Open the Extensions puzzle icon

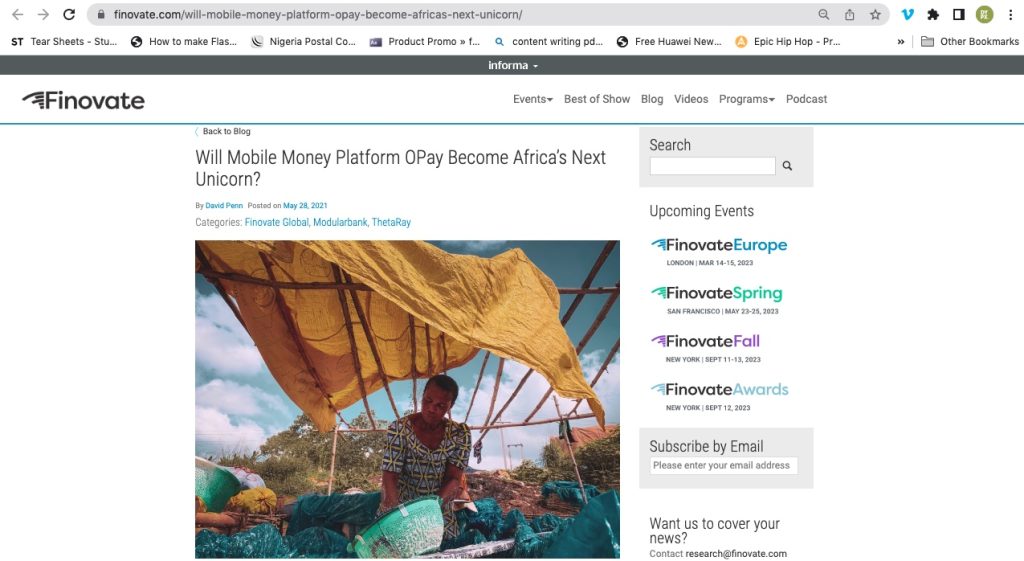(x=933, y=14)
